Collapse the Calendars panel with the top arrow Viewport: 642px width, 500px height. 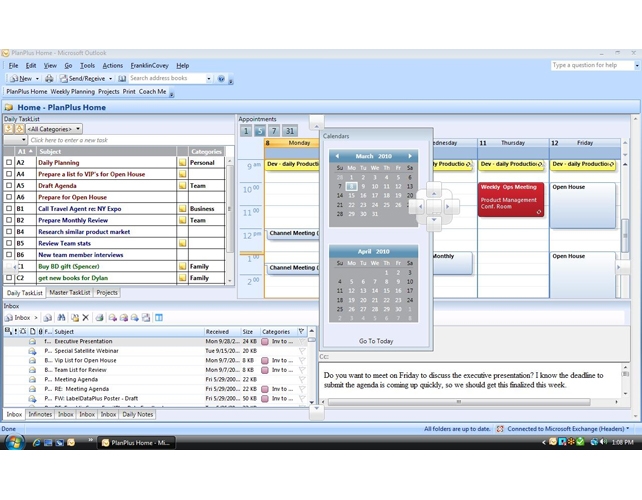click(316, 123)
